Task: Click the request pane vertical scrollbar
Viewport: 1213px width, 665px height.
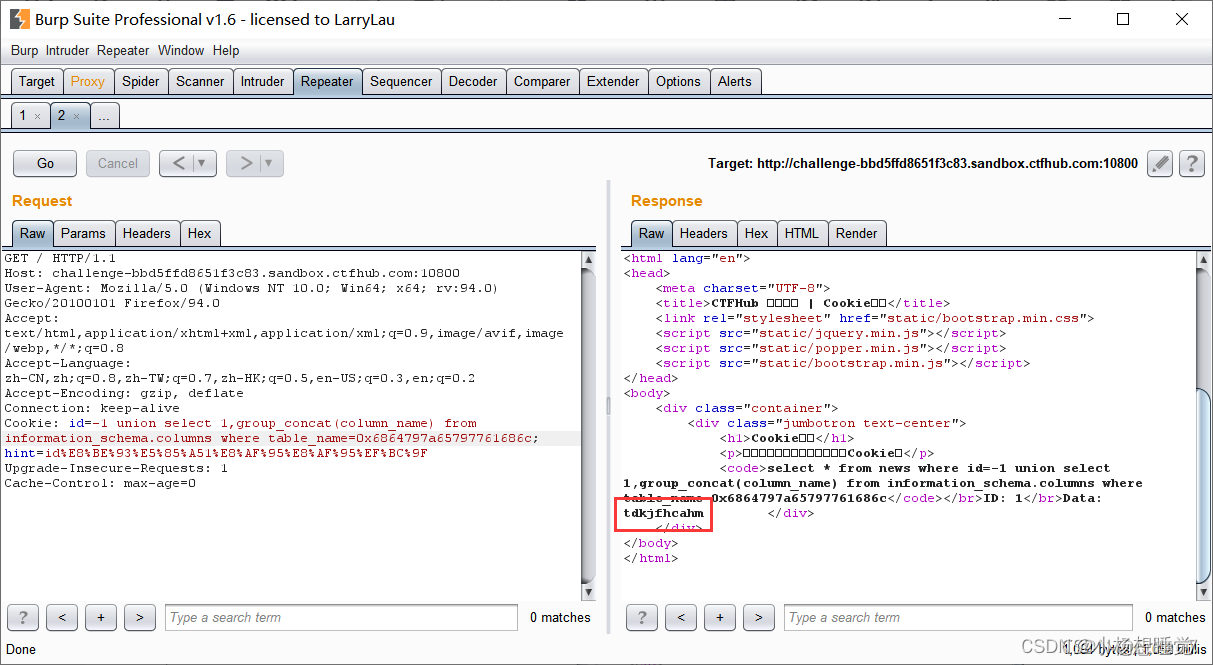Action: 588,425
